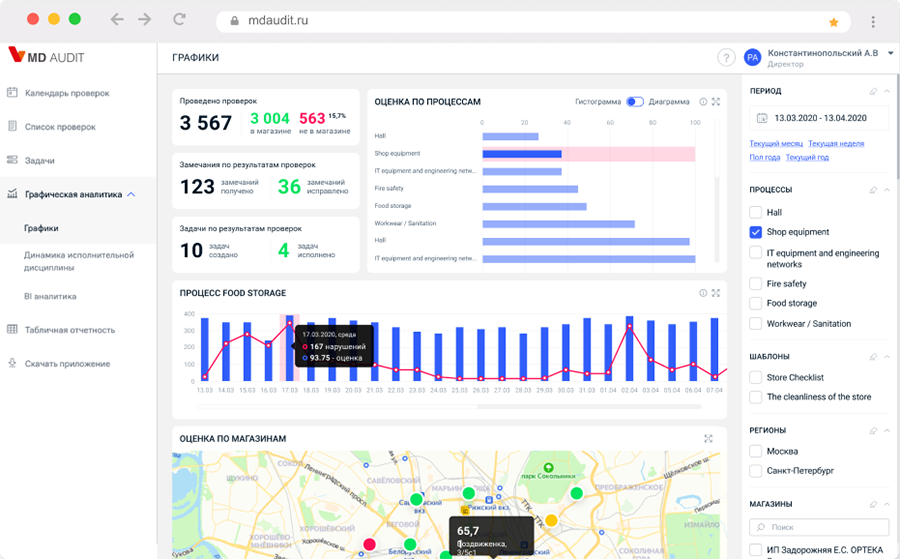Screen dimensions: 900x559
Task: Collapse the Шаблоны filter section
Action: click(888, 356)
